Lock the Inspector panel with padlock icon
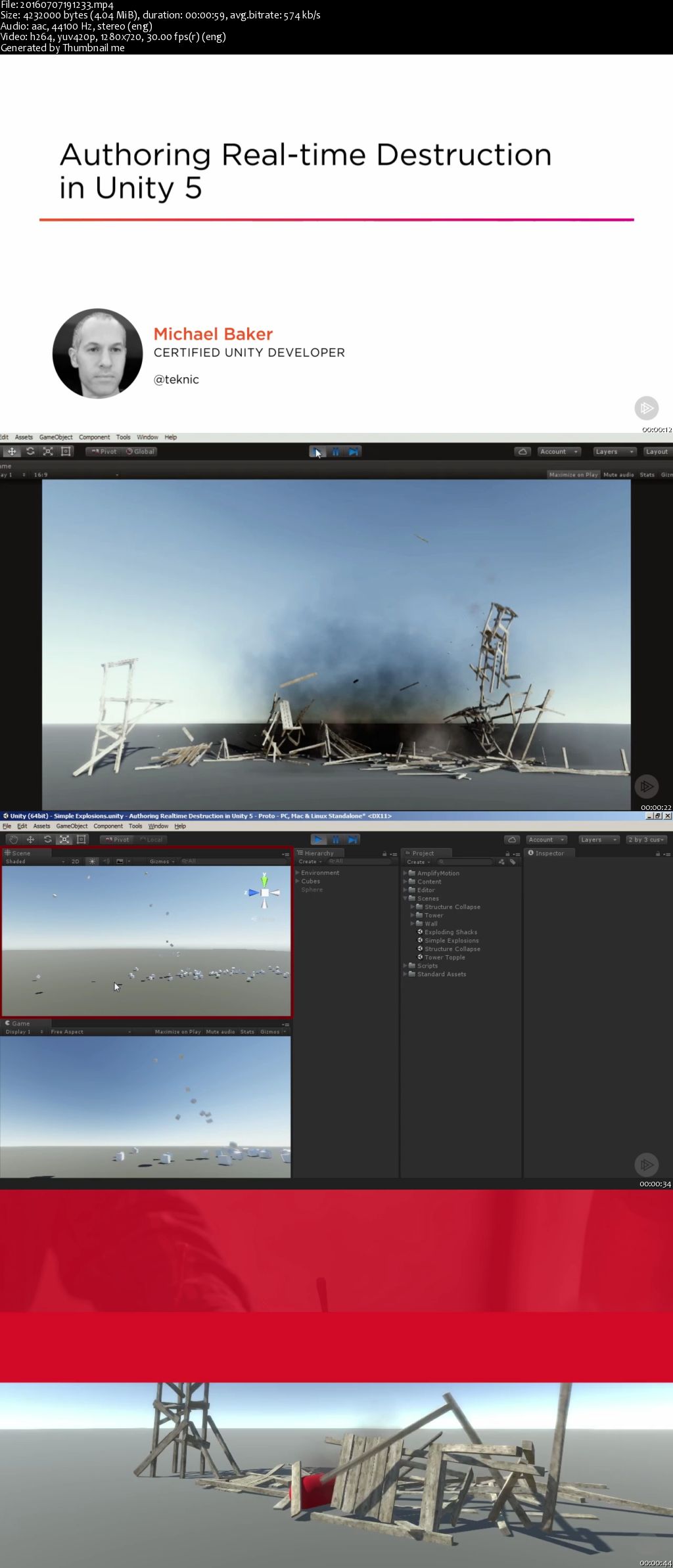Image resolution: width=673 pixels, height=1568 pixels. (658, 853)
